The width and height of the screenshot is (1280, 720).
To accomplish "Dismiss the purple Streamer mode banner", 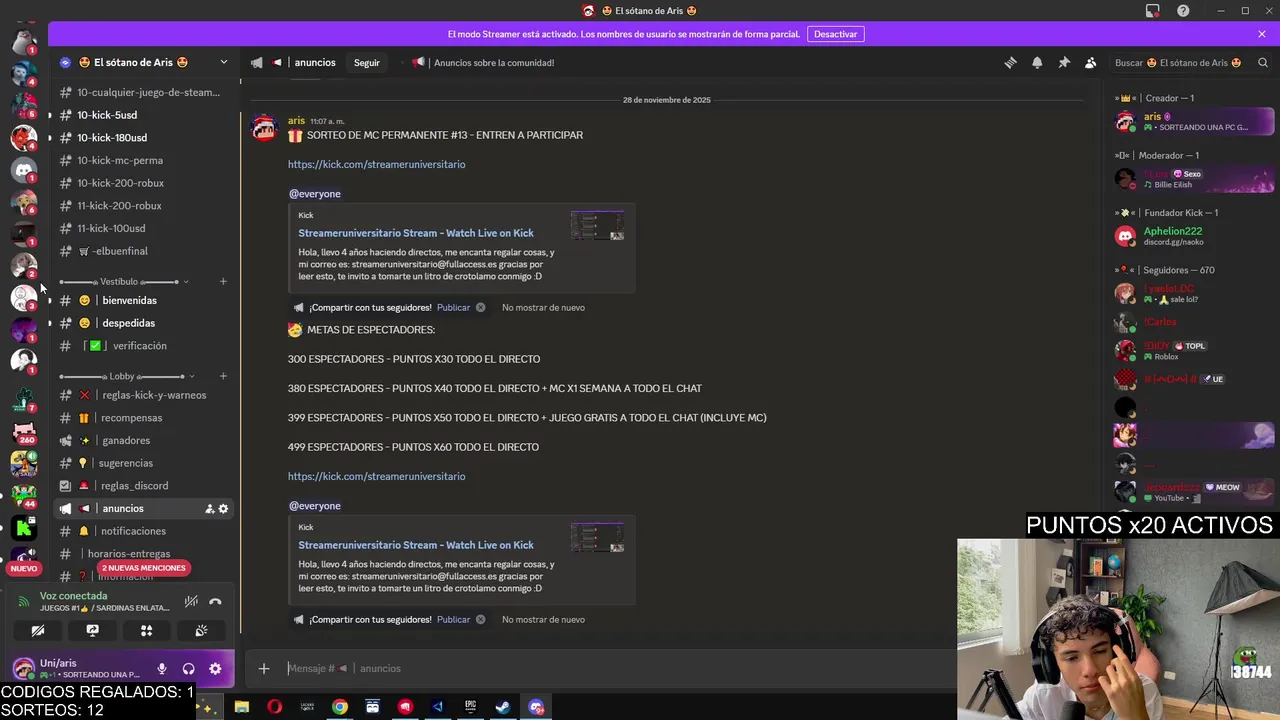I will [x=1262, y=34].
